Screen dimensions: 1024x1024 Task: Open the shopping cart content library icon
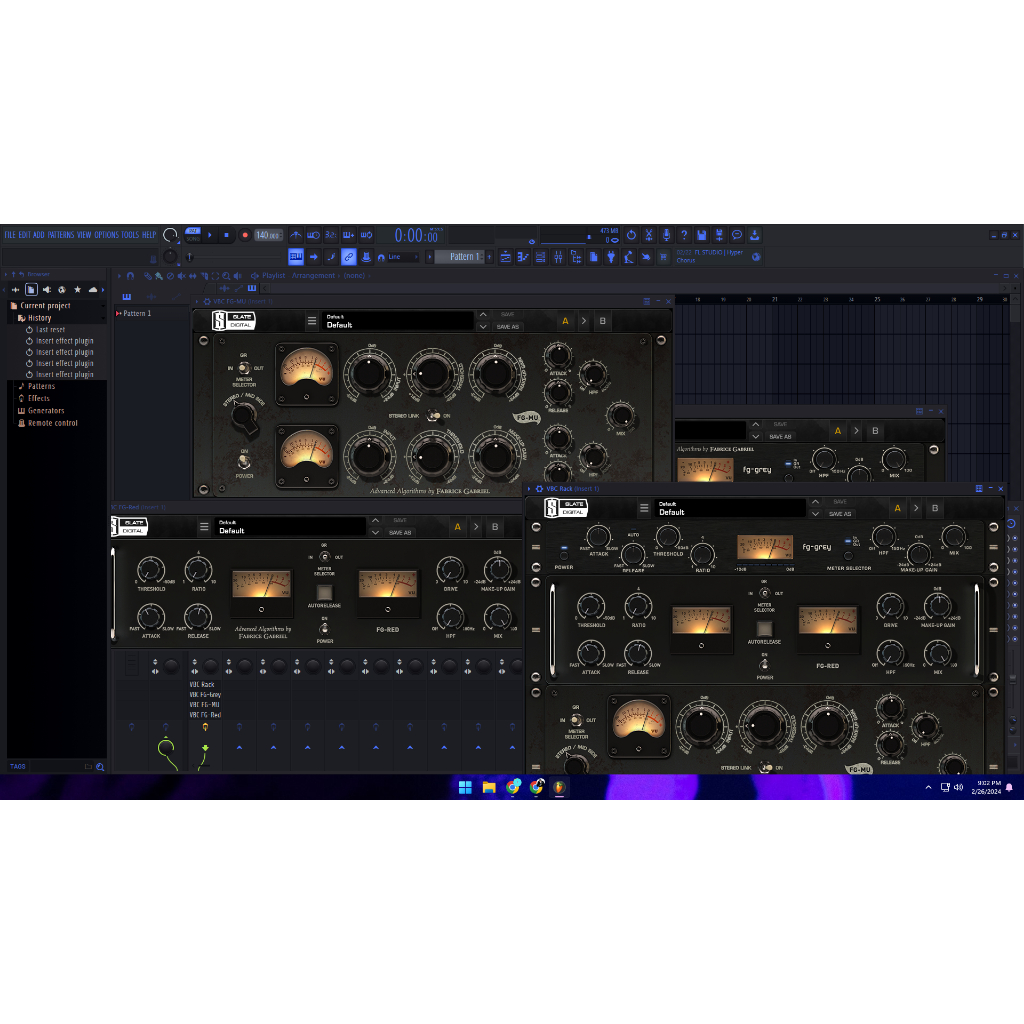click(x=664, y=257)
